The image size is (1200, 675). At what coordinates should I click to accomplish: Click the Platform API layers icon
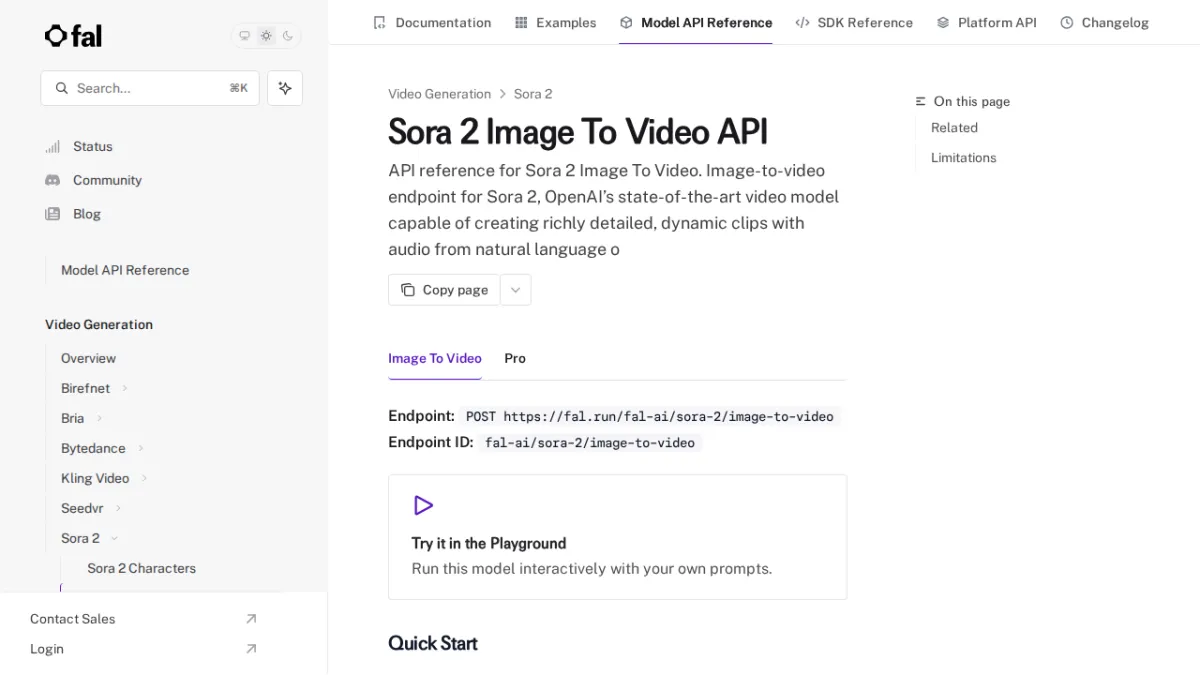943,22
